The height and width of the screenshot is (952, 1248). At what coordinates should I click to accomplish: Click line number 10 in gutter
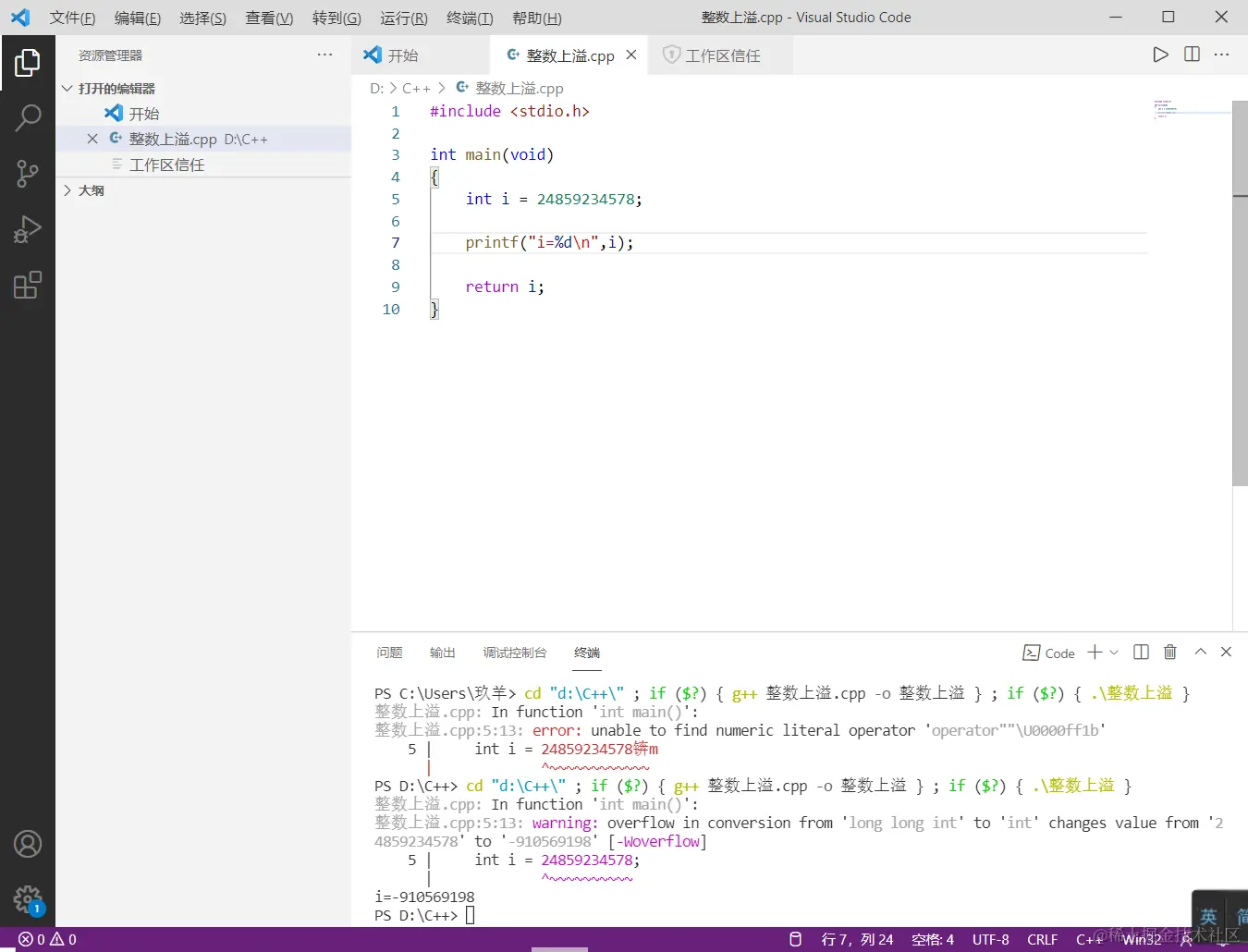coord(391,309)
